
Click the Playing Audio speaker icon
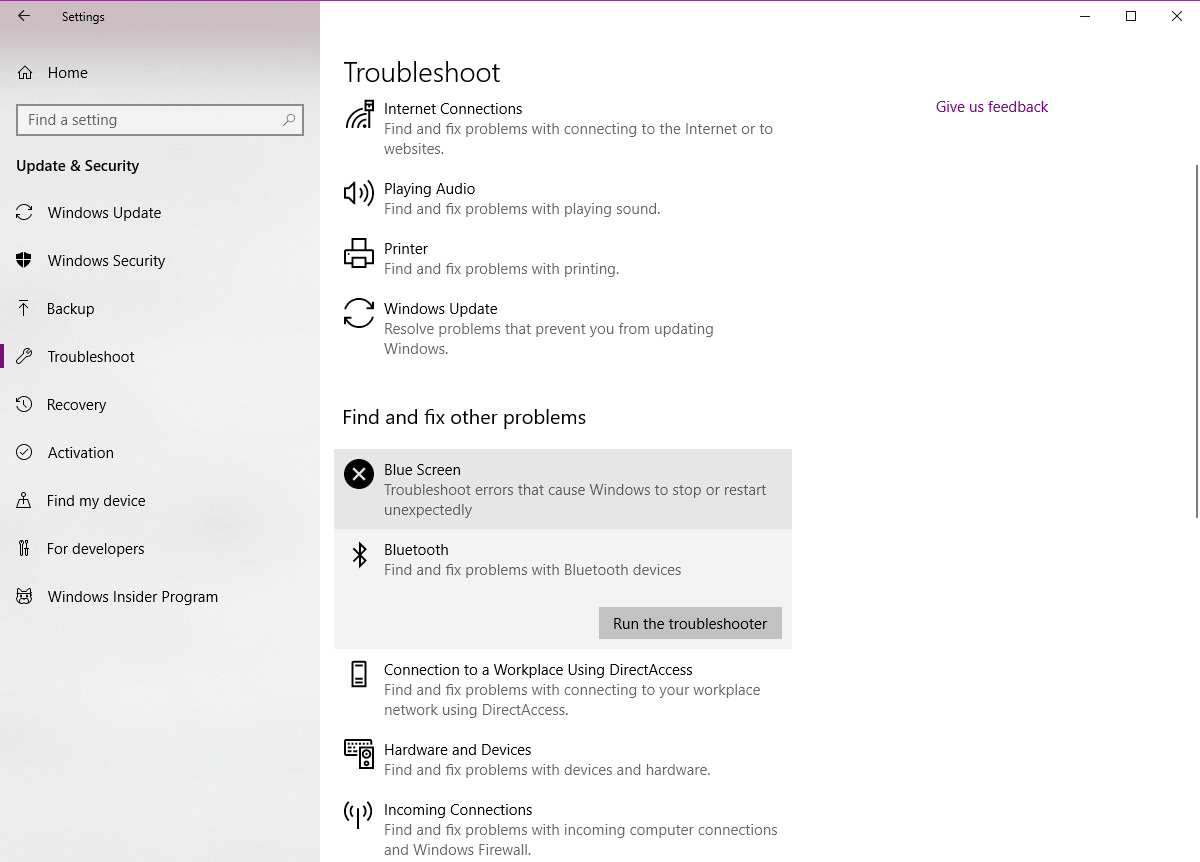[x=359, y=193]
